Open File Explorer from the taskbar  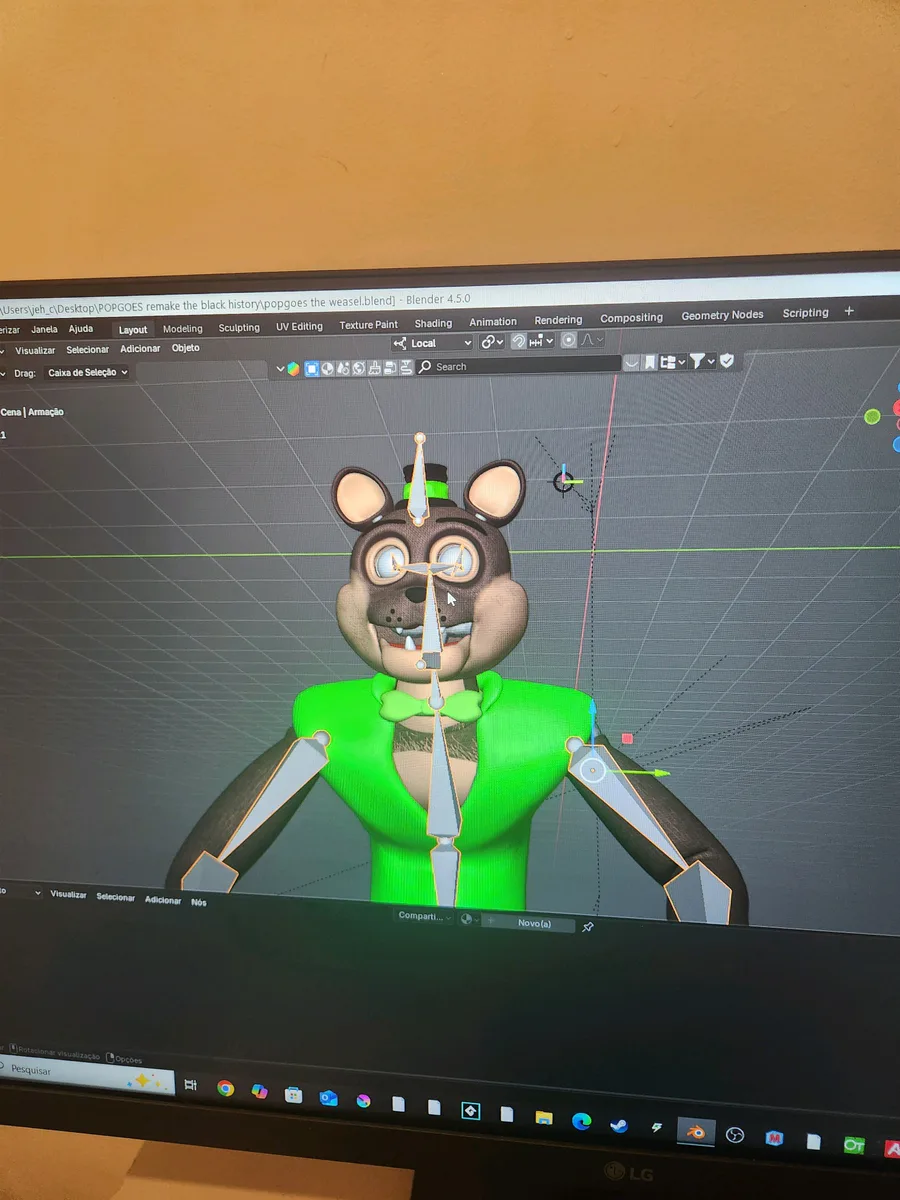pos(543,1117)
